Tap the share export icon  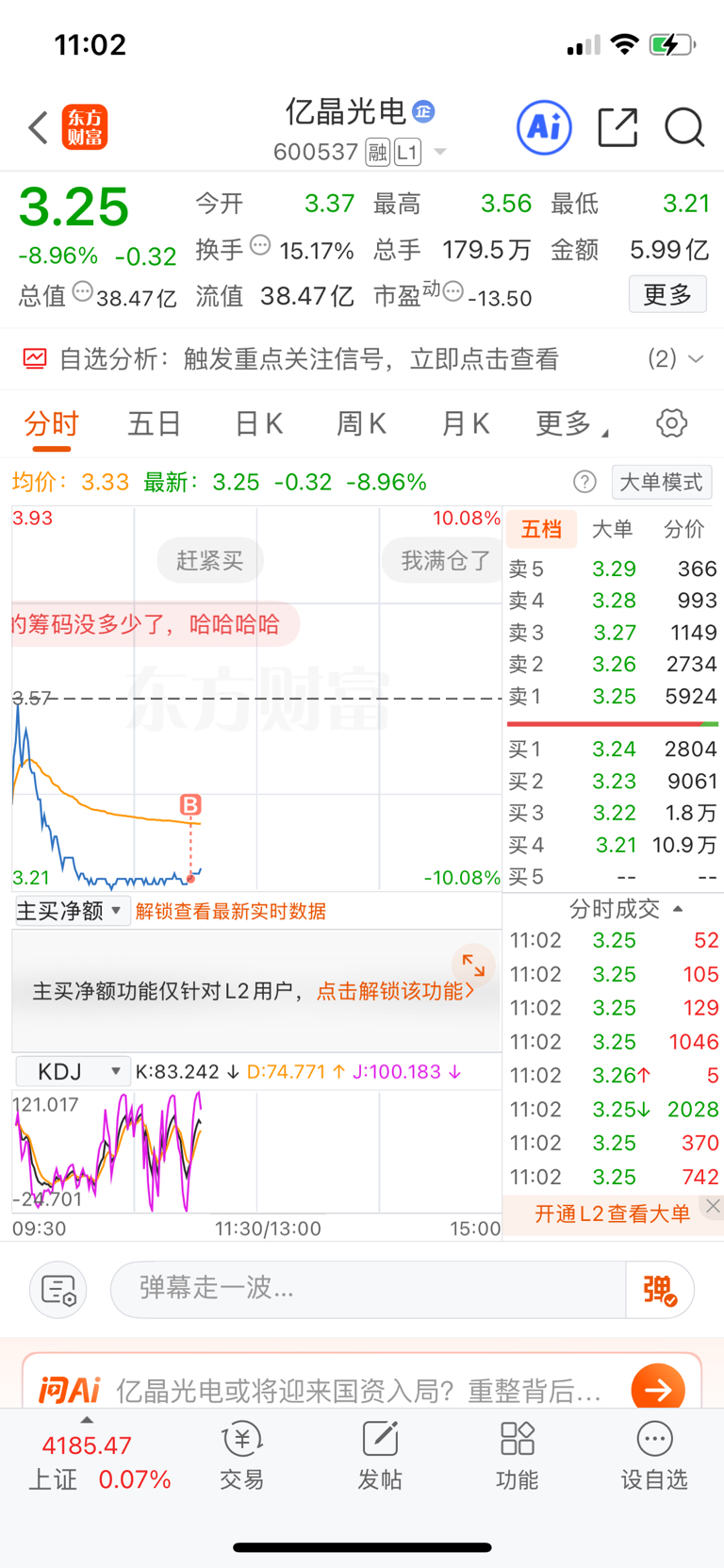[617, 127]
